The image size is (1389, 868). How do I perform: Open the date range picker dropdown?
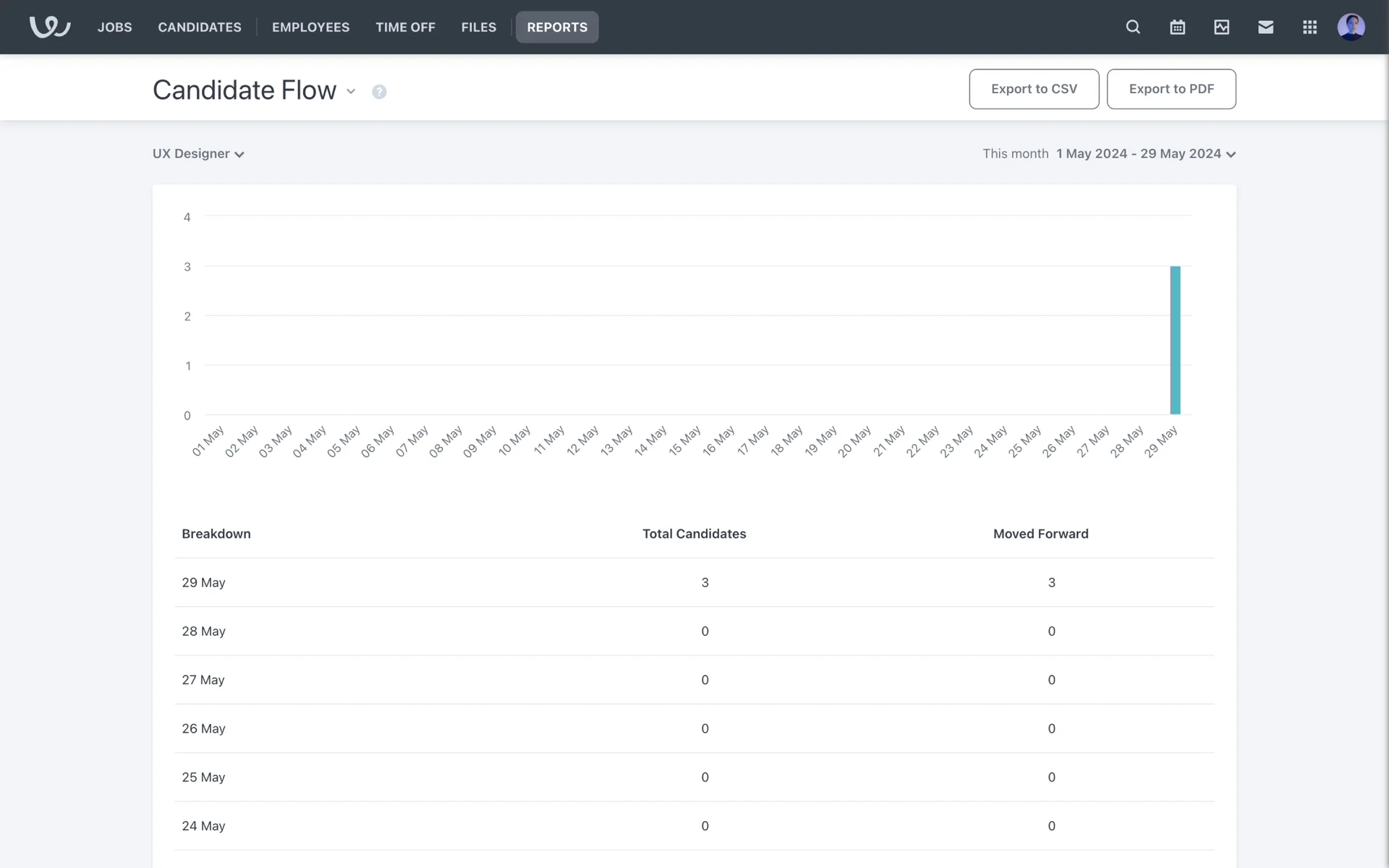tap(1146, 153)
